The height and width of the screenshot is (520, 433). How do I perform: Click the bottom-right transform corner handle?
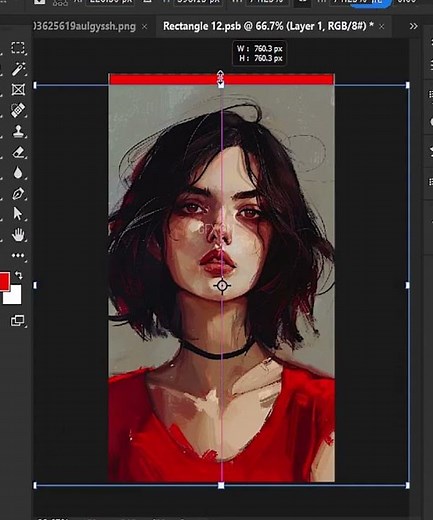(x=408, y=485)
